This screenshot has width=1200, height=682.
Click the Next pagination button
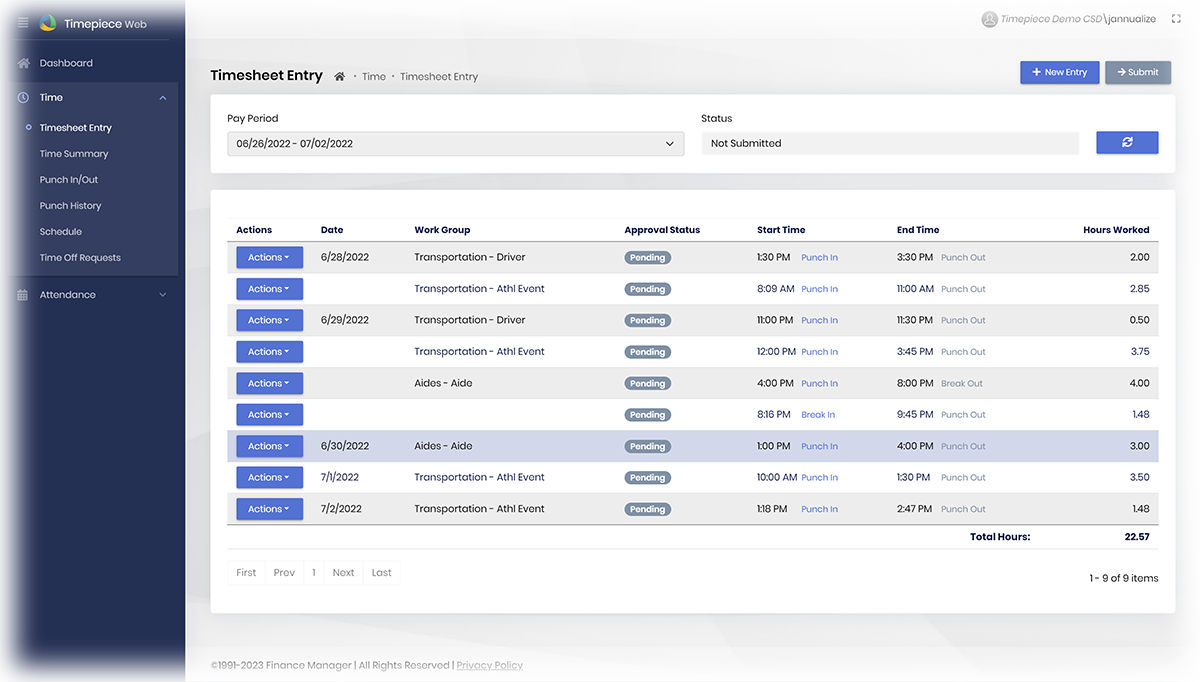pyautogui.click(x=343, y=573)
